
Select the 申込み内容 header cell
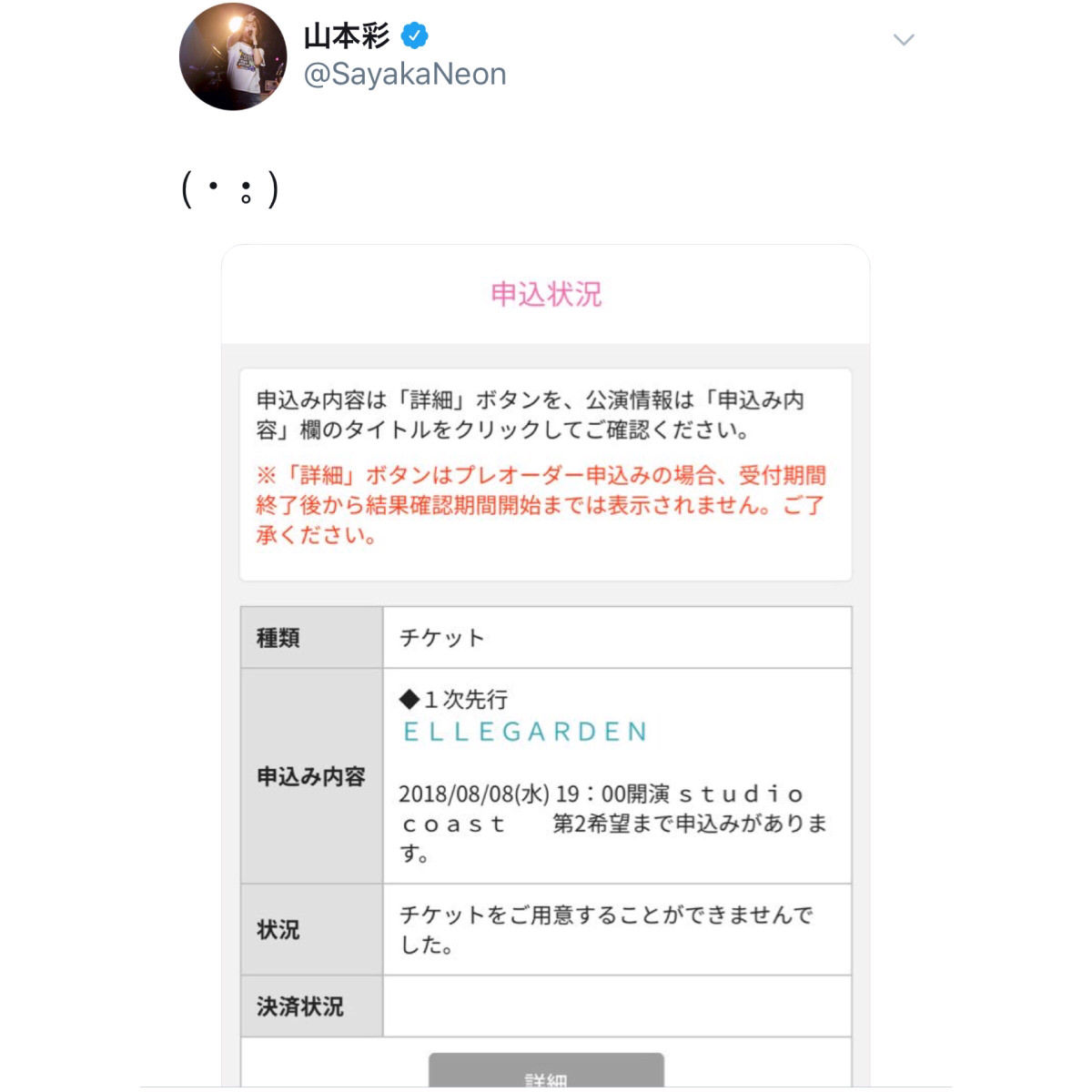(x=312, y=776)
